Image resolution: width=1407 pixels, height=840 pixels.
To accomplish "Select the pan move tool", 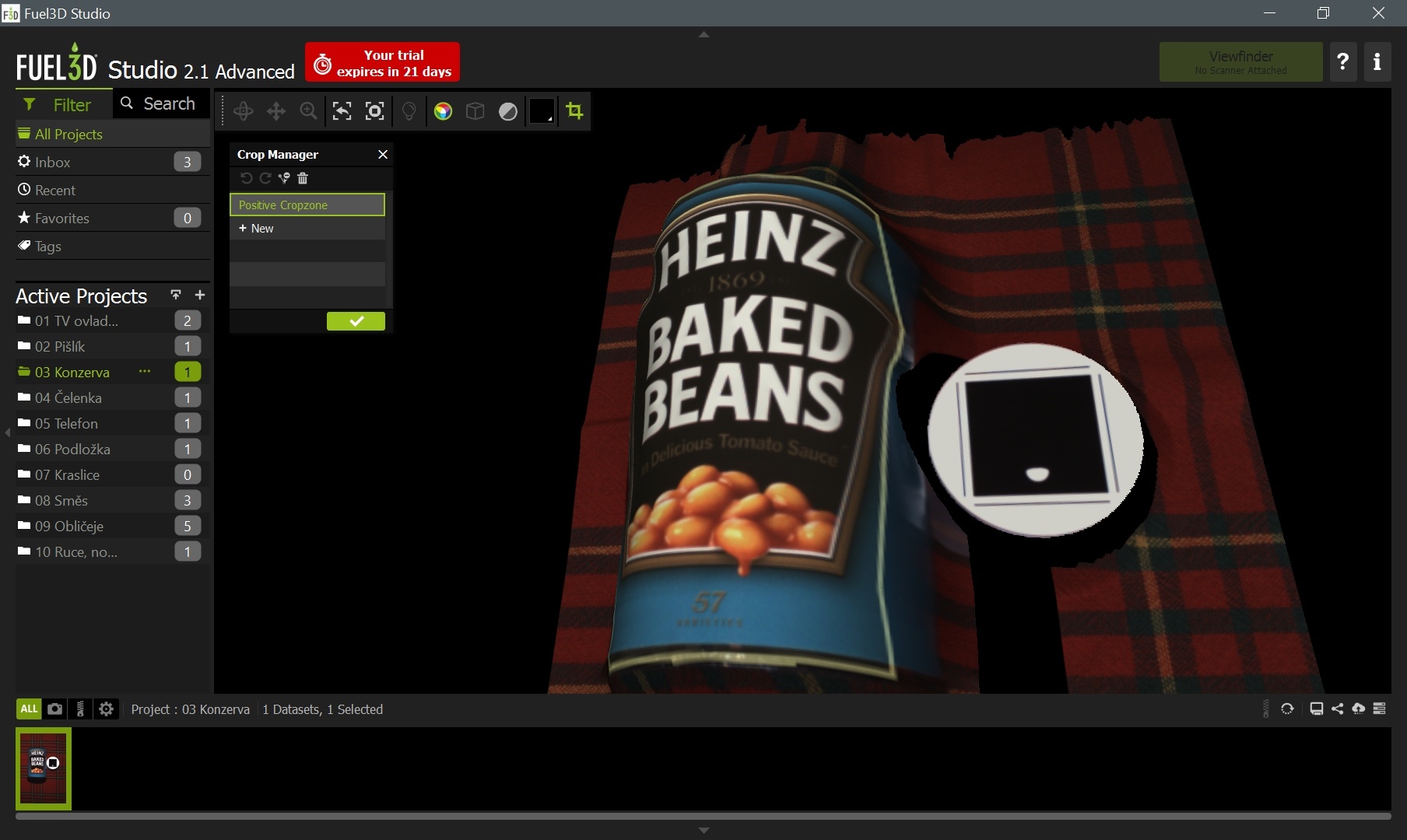I will tap(276, 111).
